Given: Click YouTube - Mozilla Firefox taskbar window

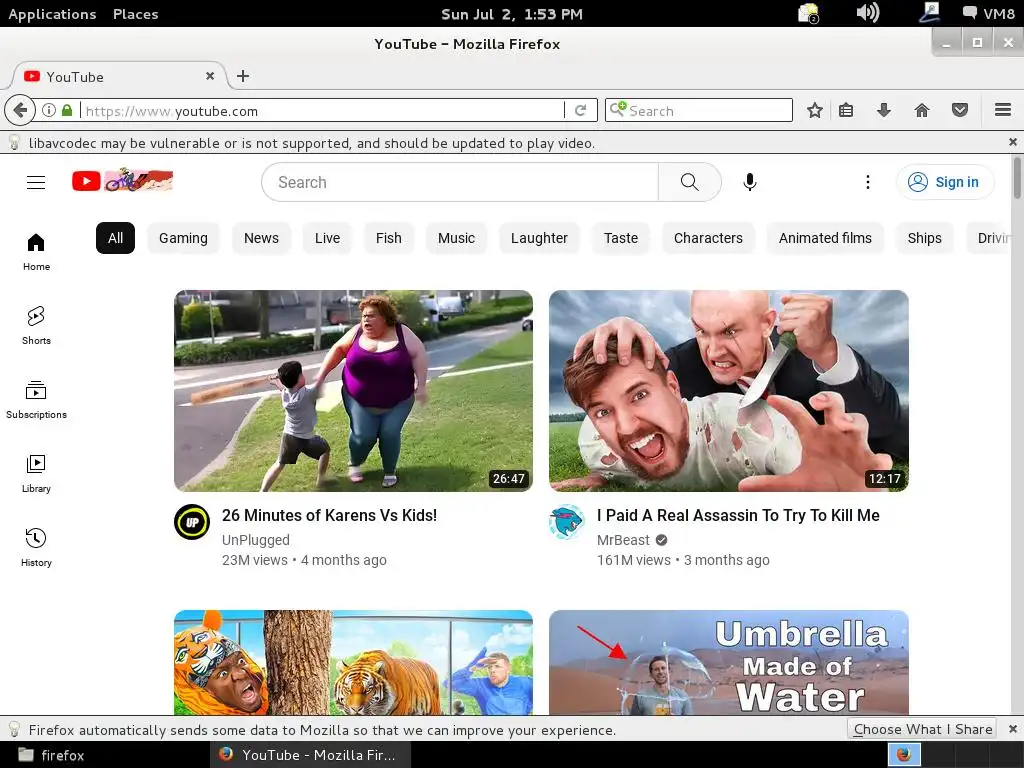Looking at the screenshot, I should [x=309, y=755].
